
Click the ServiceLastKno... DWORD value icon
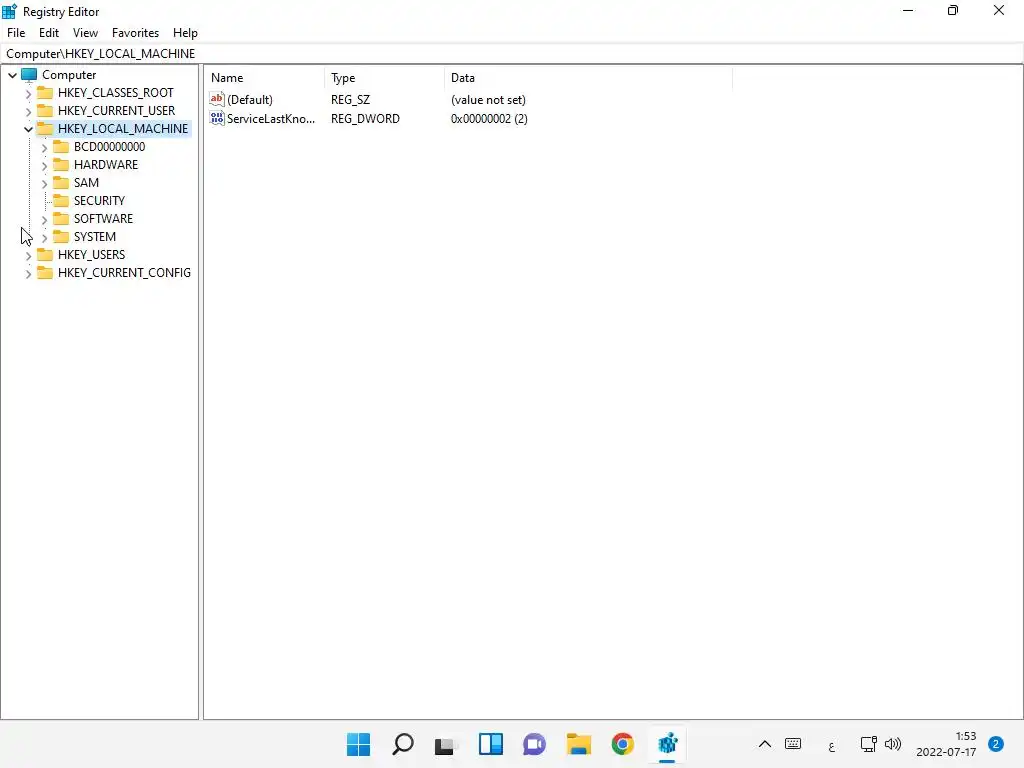pos(217,118)
